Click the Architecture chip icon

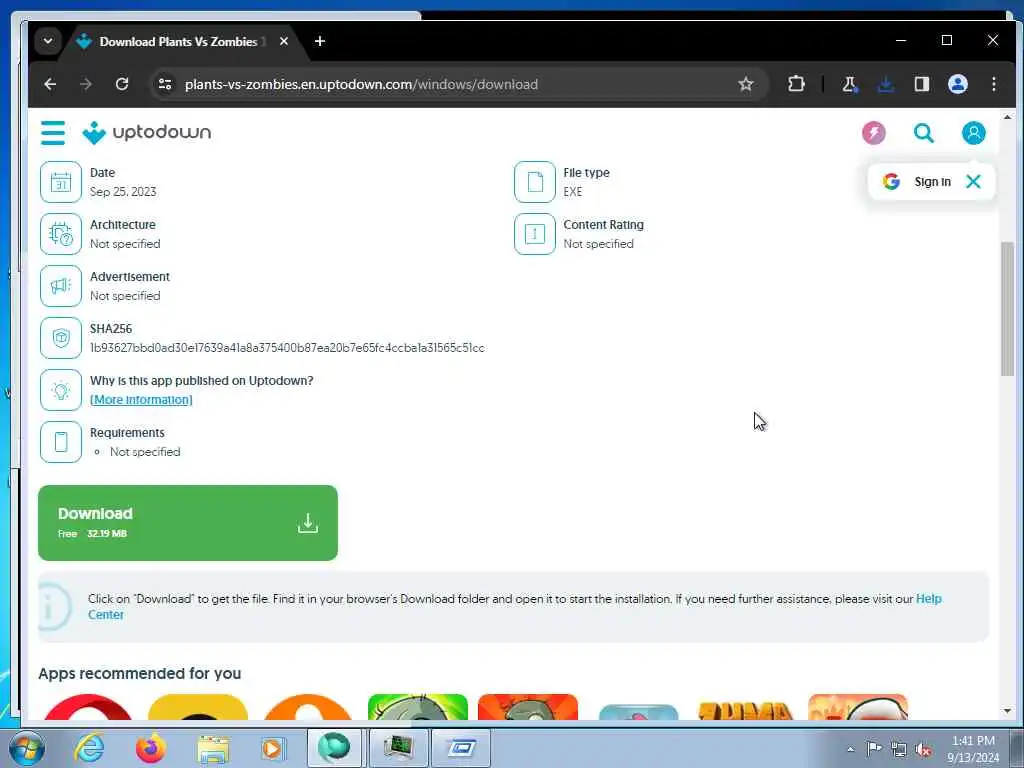coord(61,234)
